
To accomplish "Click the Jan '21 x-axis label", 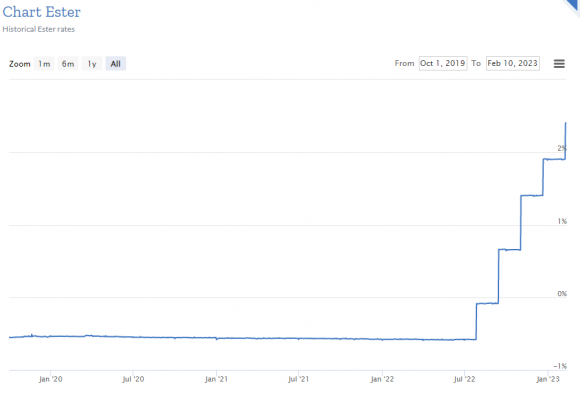I will (x=216, y=379).
